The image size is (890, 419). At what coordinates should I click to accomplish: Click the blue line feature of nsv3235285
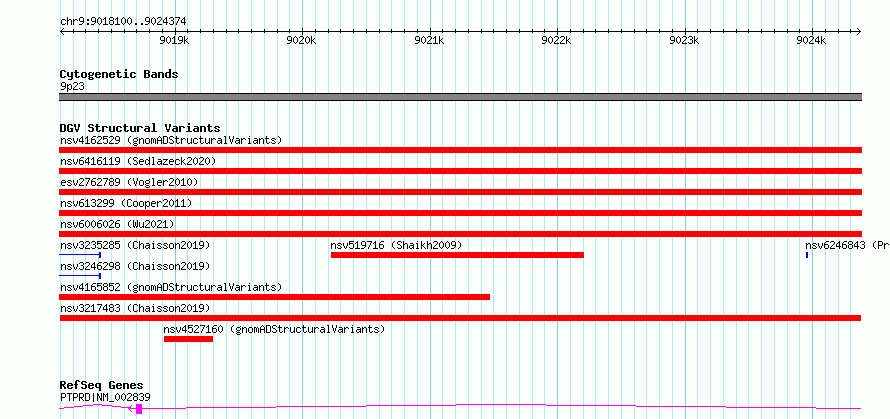pos(80,255)
